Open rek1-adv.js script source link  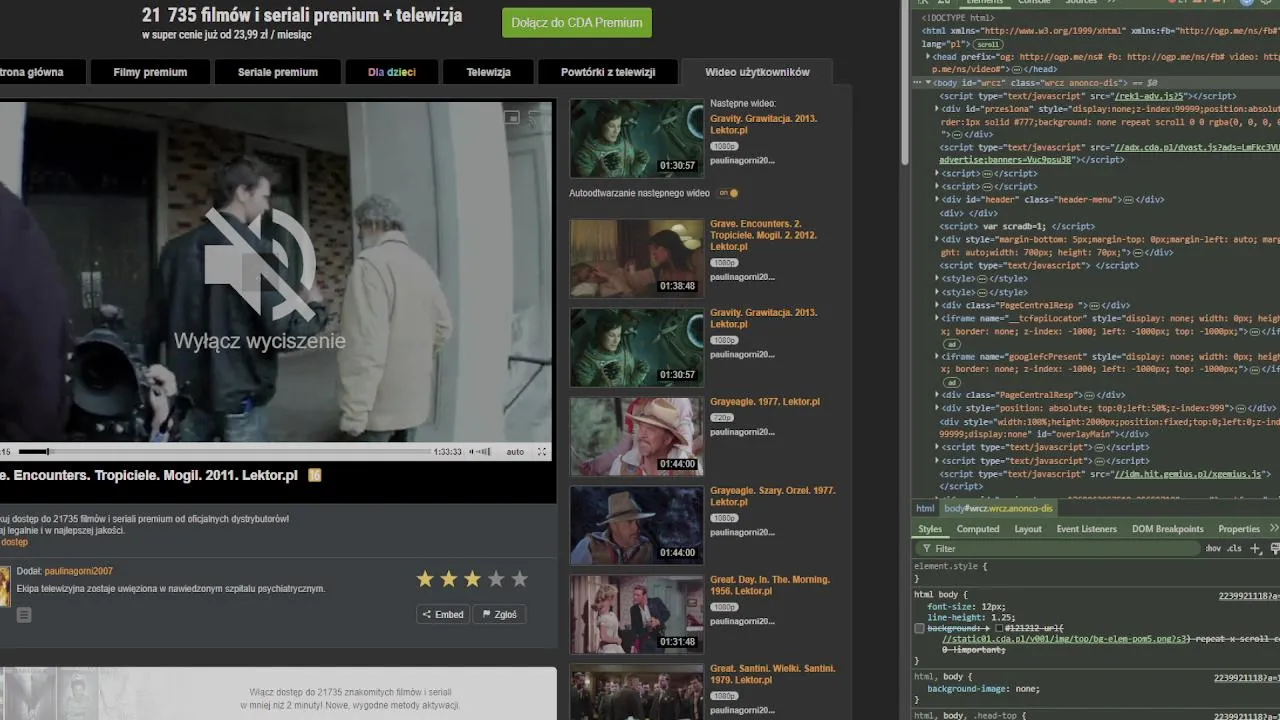click(1149, 96)
